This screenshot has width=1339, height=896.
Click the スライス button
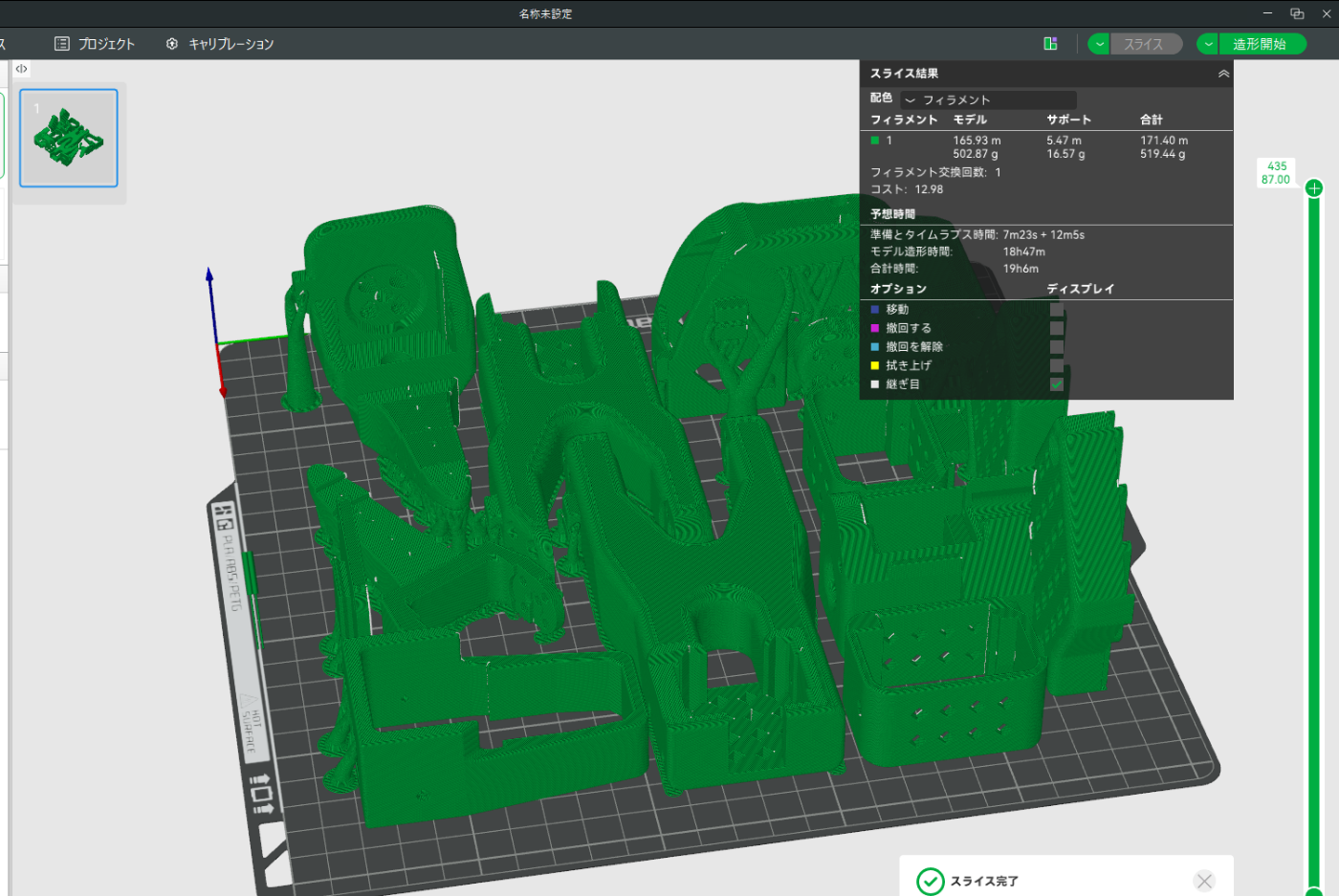click(x=1146, y=44)
